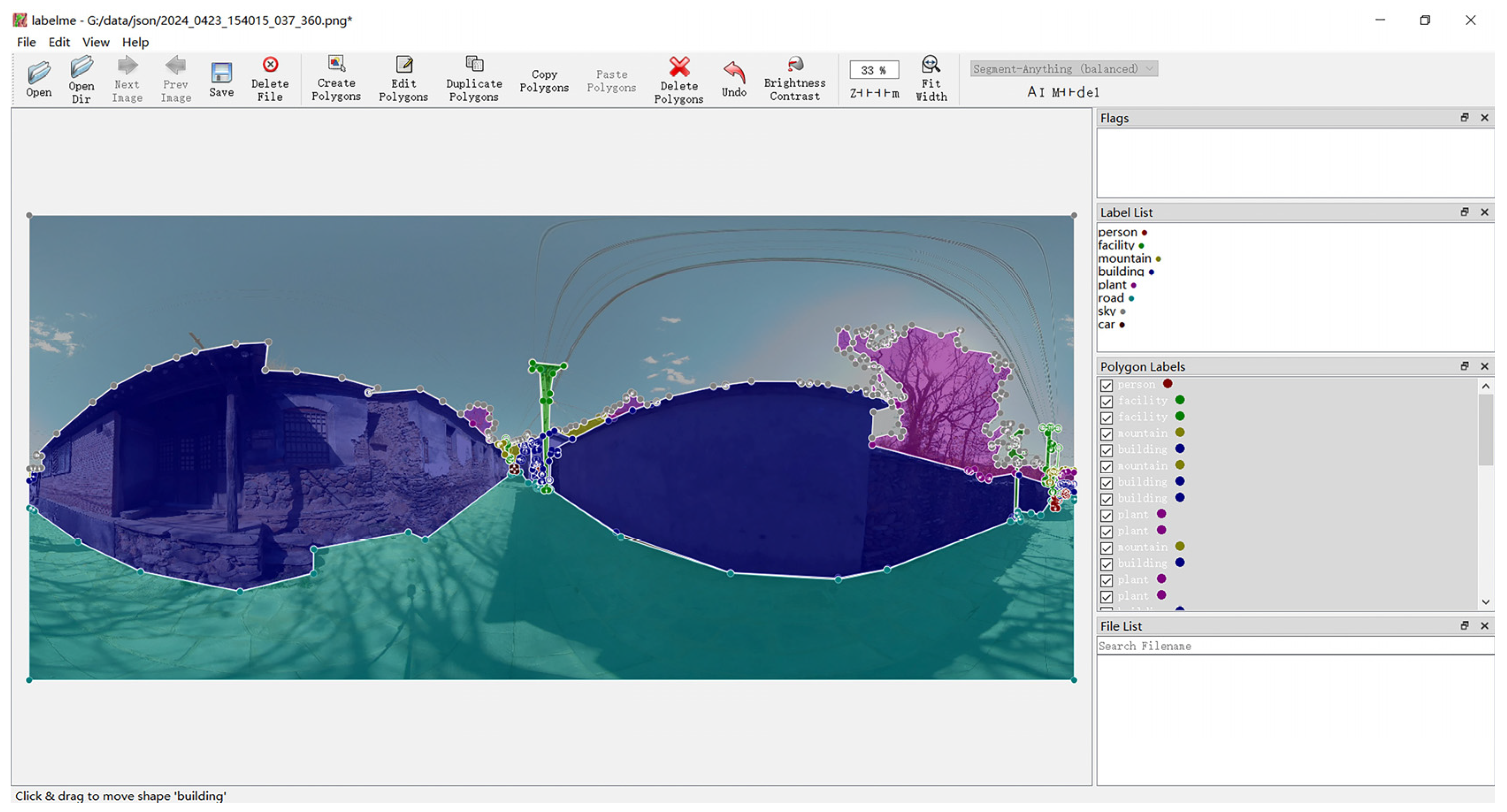Click the Open file icon

point(38,73)
